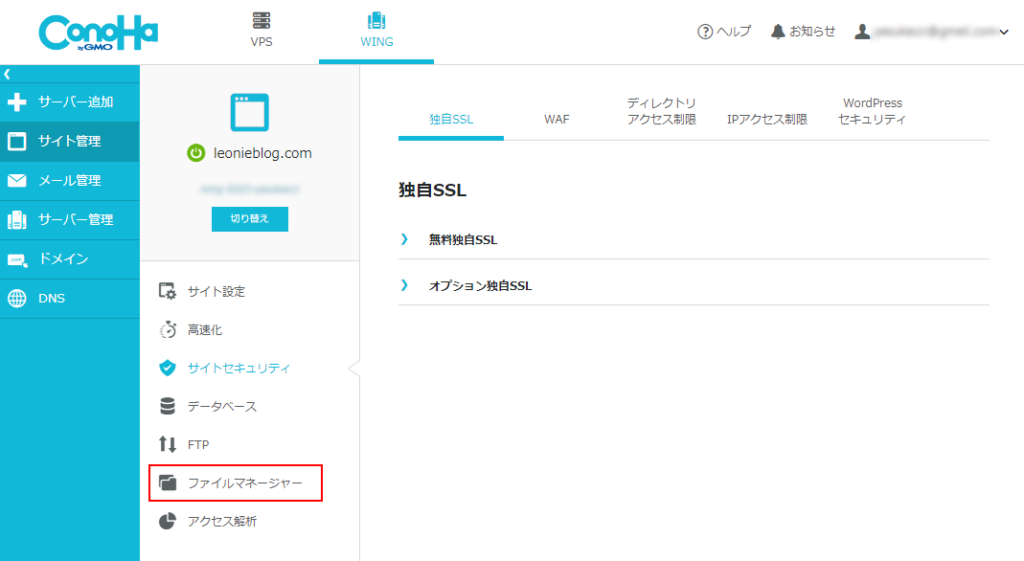Click the green power status icon
Viewport: 1024px width, 561px height.
[x=196, y=153]
